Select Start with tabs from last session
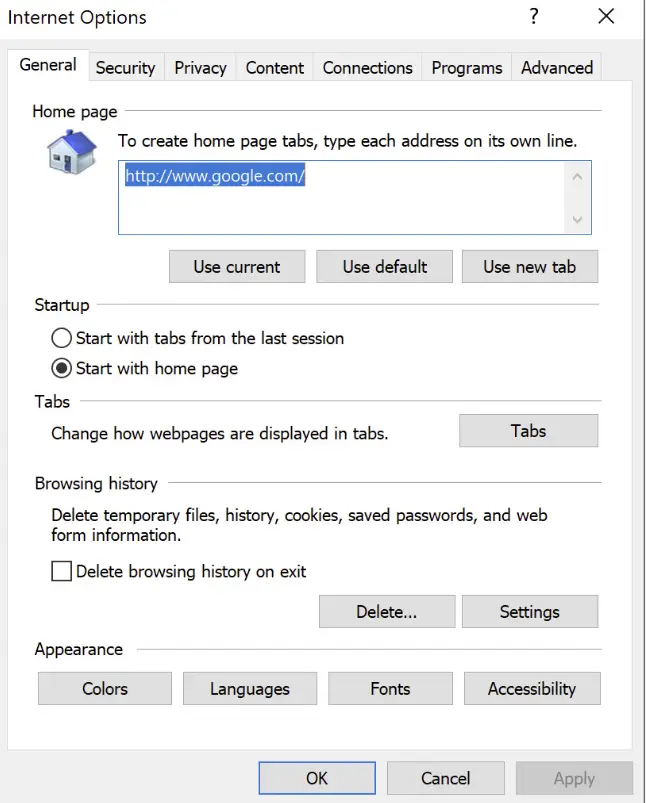The image size is (646, 803). [x=62, y=338]
